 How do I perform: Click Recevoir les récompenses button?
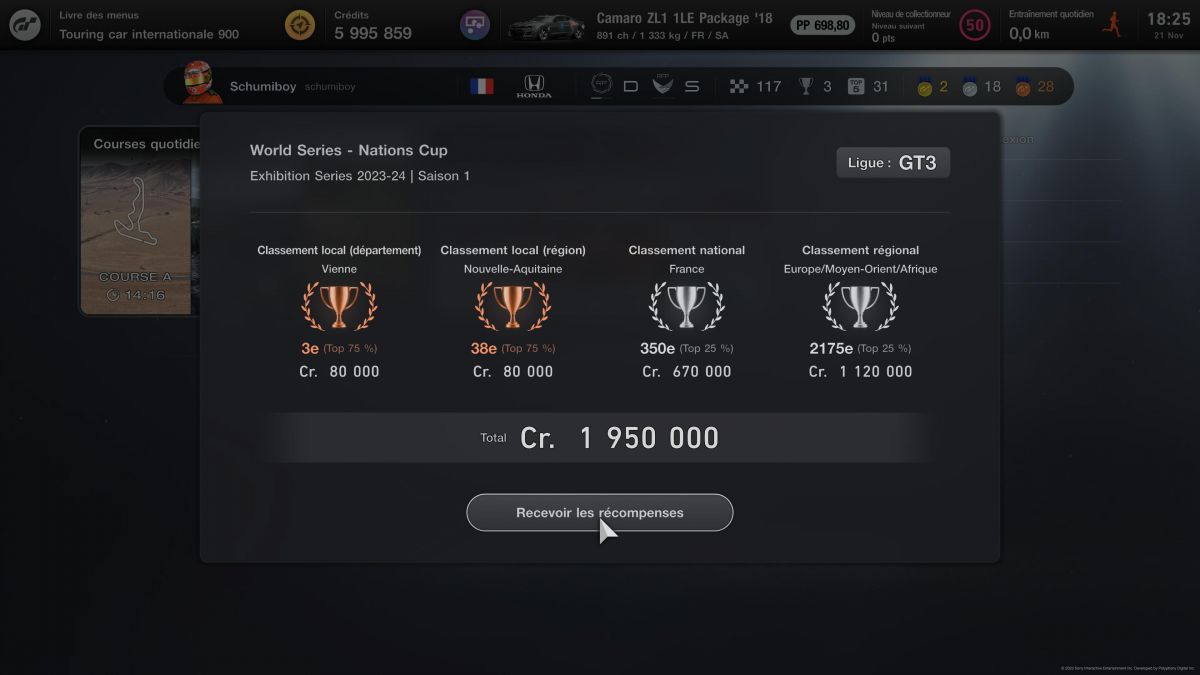pos(600,512)
